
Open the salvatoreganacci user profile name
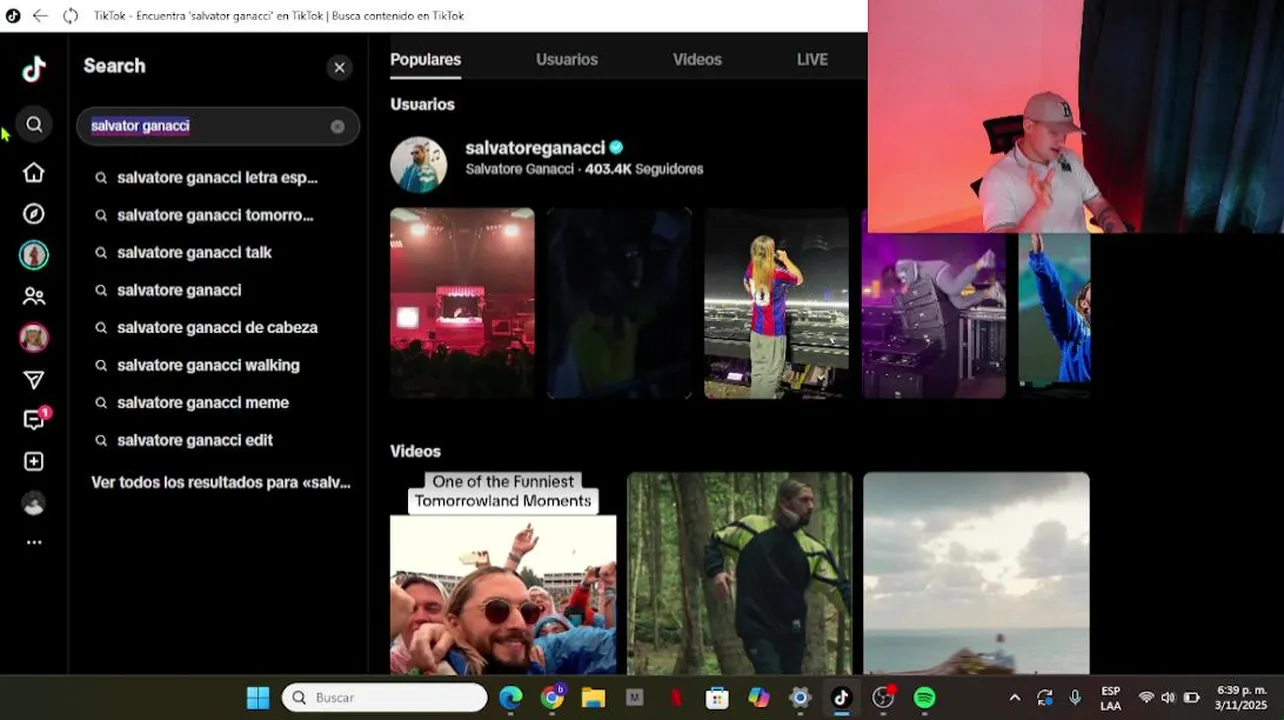tap(535, 148)
